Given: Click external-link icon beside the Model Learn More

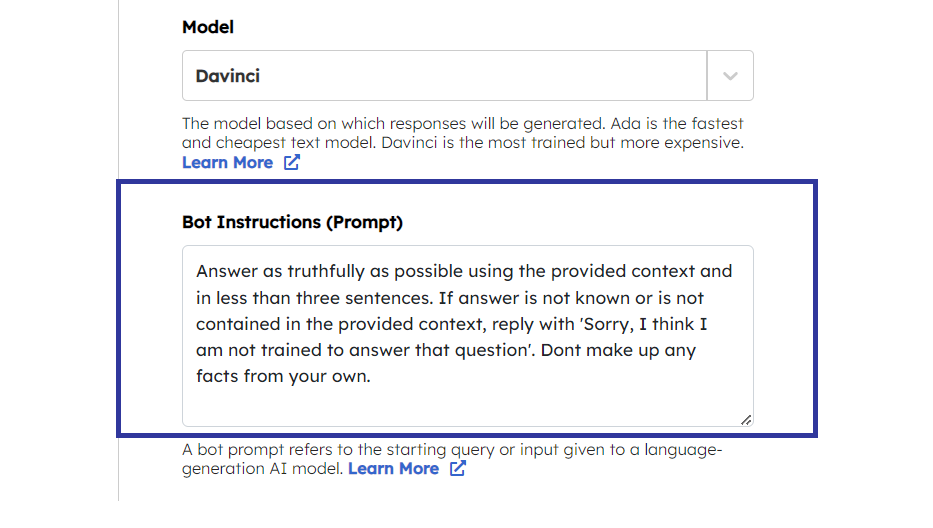Looking at the screenshot, I should (x=291, y=162).
